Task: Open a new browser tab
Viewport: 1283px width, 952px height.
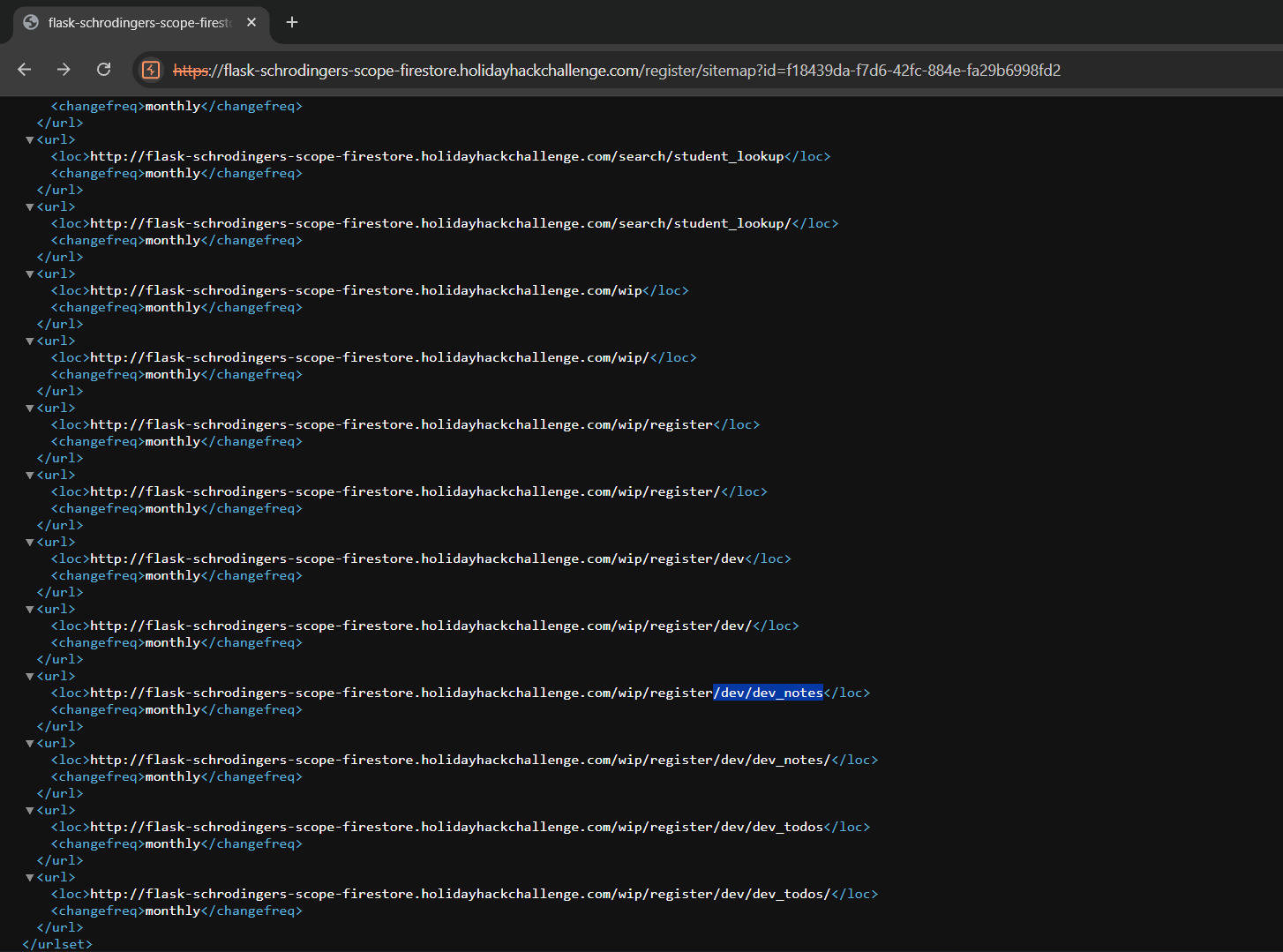Action: click(292, 22)
